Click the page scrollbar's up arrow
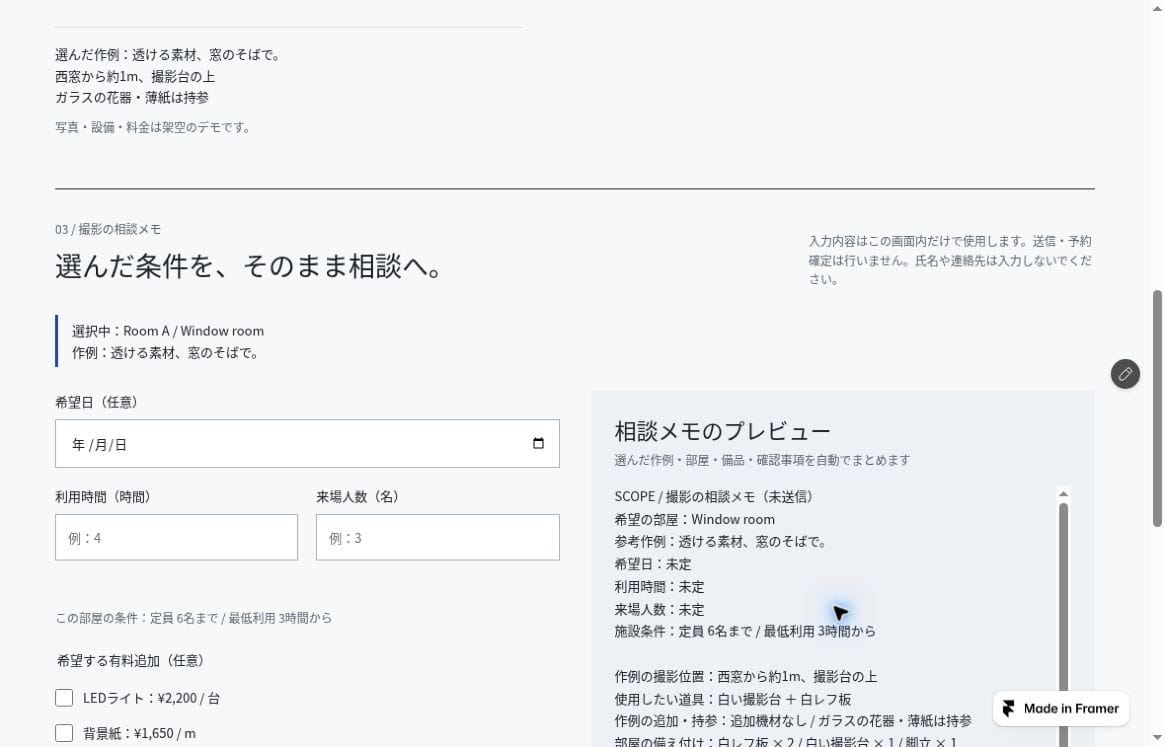 click(1157, 7)
